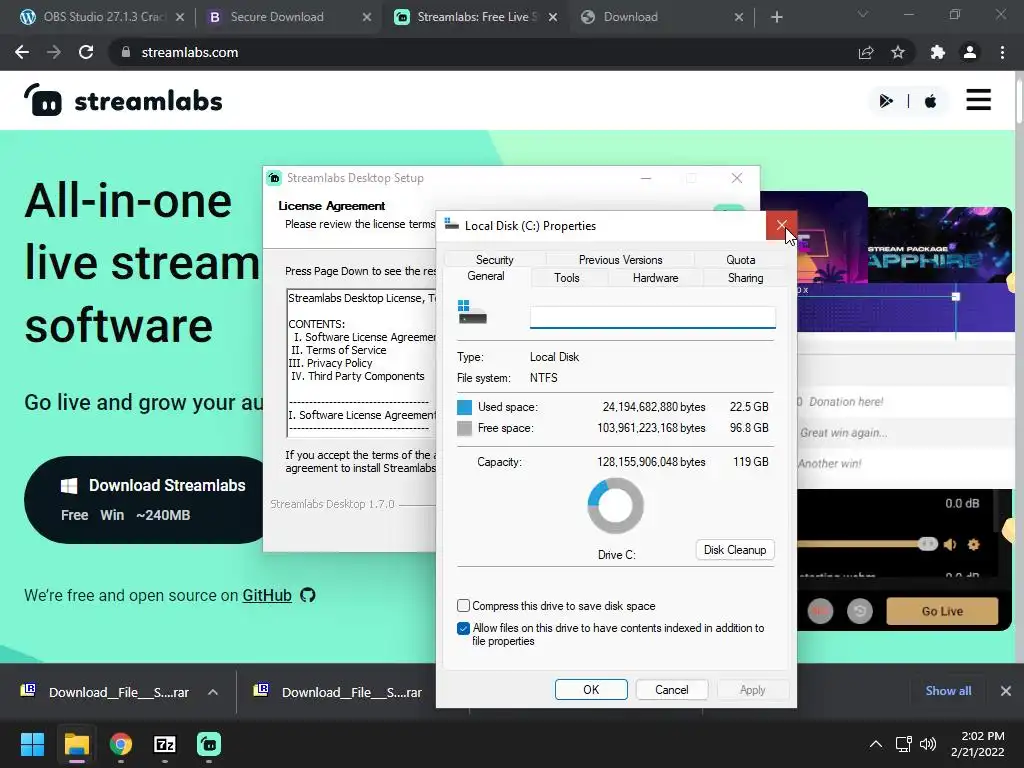Open the browser extensions puzzle icon

938,52
